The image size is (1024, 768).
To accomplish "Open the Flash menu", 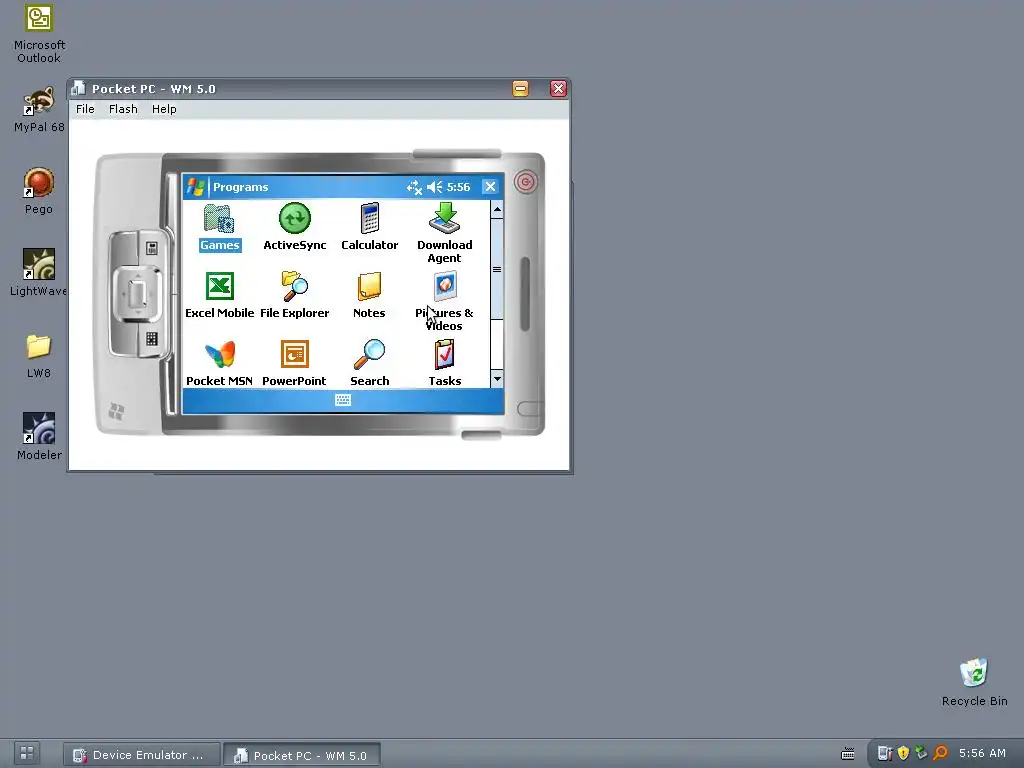I will point(123,109).
